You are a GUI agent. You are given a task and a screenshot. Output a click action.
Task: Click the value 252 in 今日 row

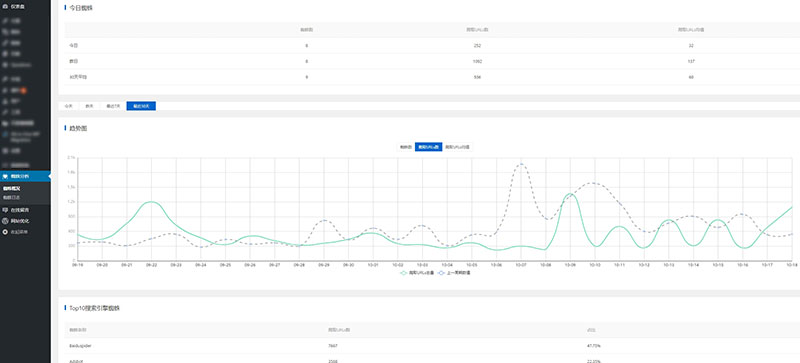pyautogui.click(x=477, y=45)
